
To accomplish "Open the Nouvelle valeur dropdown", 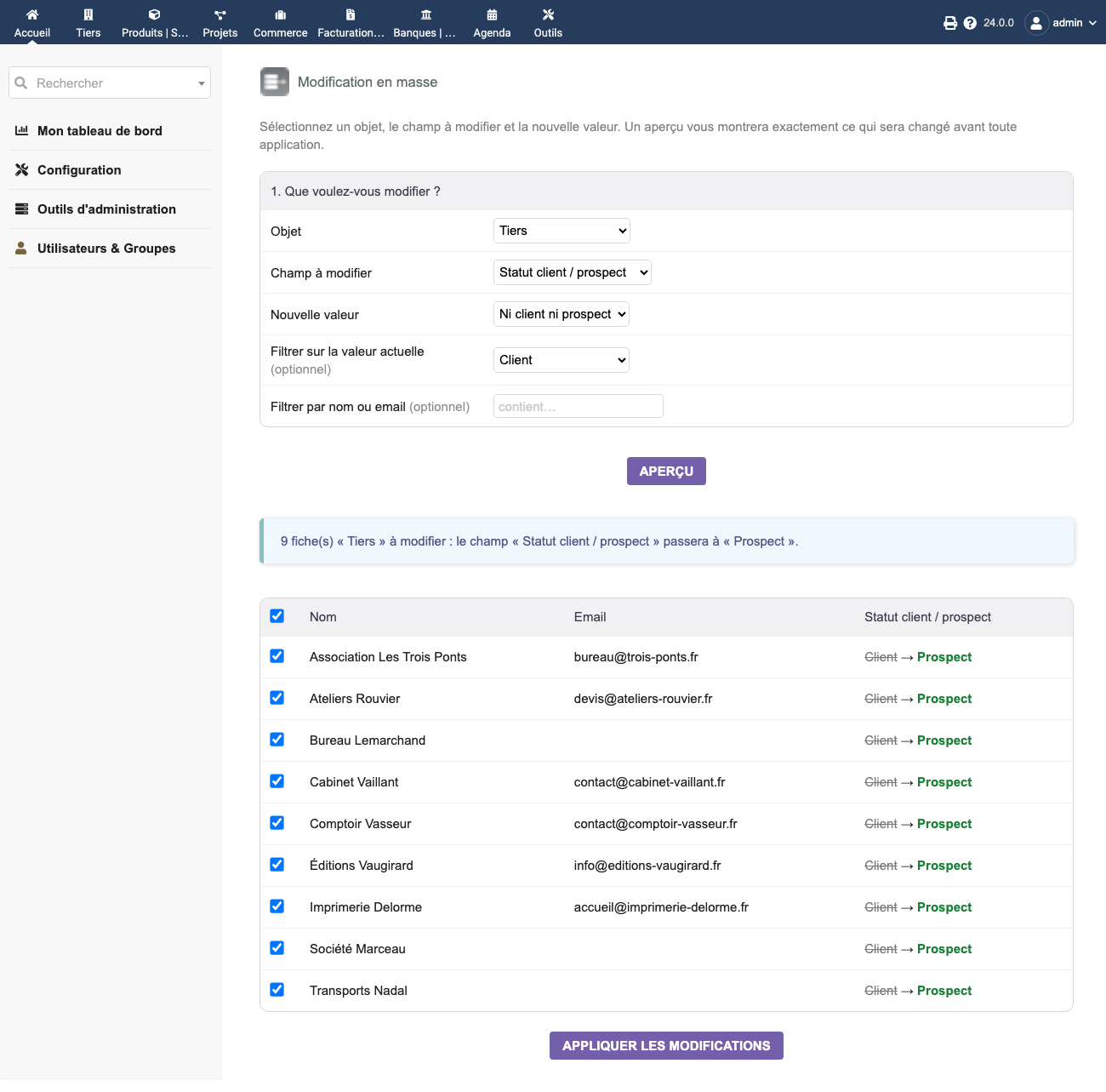I will (x=562, y=314).
